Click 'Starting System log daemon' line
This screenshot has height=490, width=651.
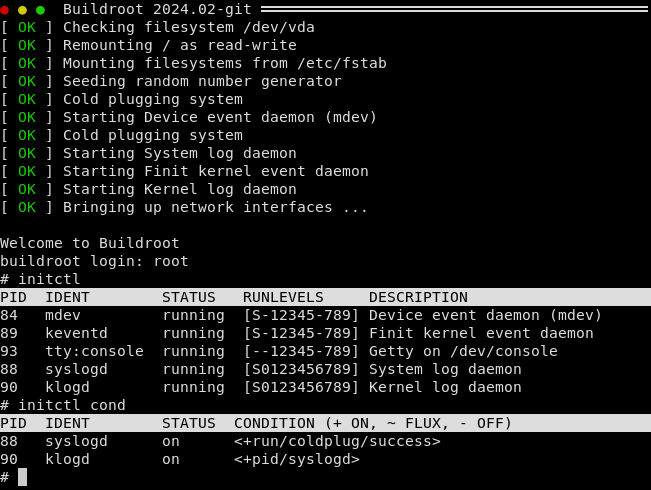tap(180, 153)
